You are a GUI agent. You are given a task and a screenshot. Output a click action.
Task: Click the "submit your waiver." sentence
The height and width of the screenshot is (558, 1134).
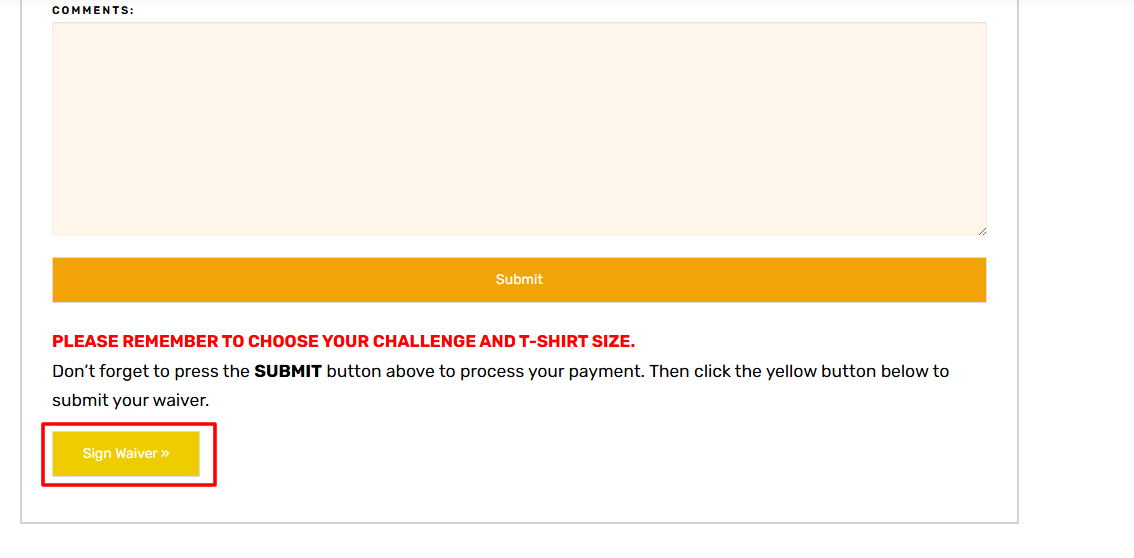130,400
